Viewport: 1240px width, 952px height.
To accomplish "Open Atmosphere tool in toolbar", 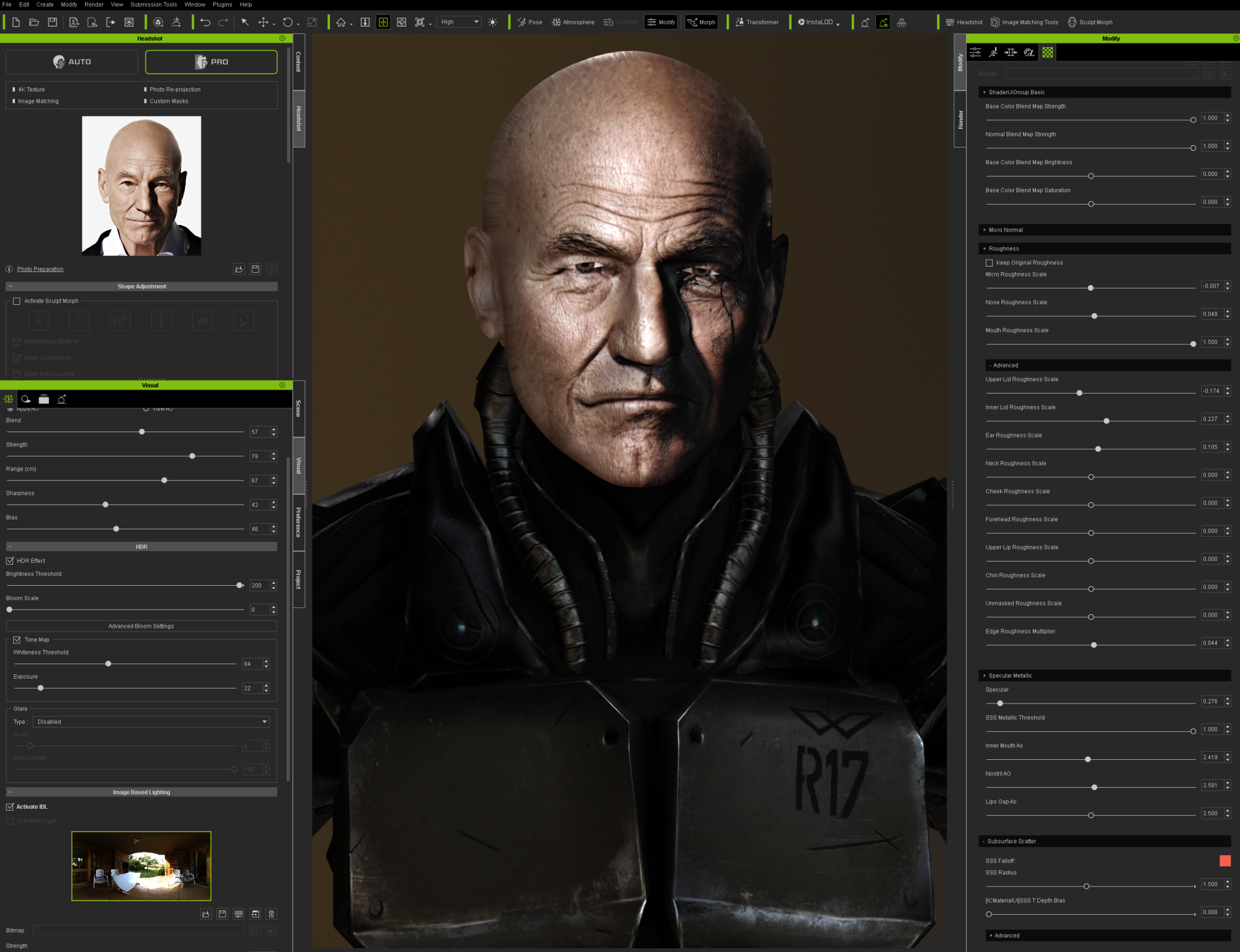I will [x=573, y=22].
